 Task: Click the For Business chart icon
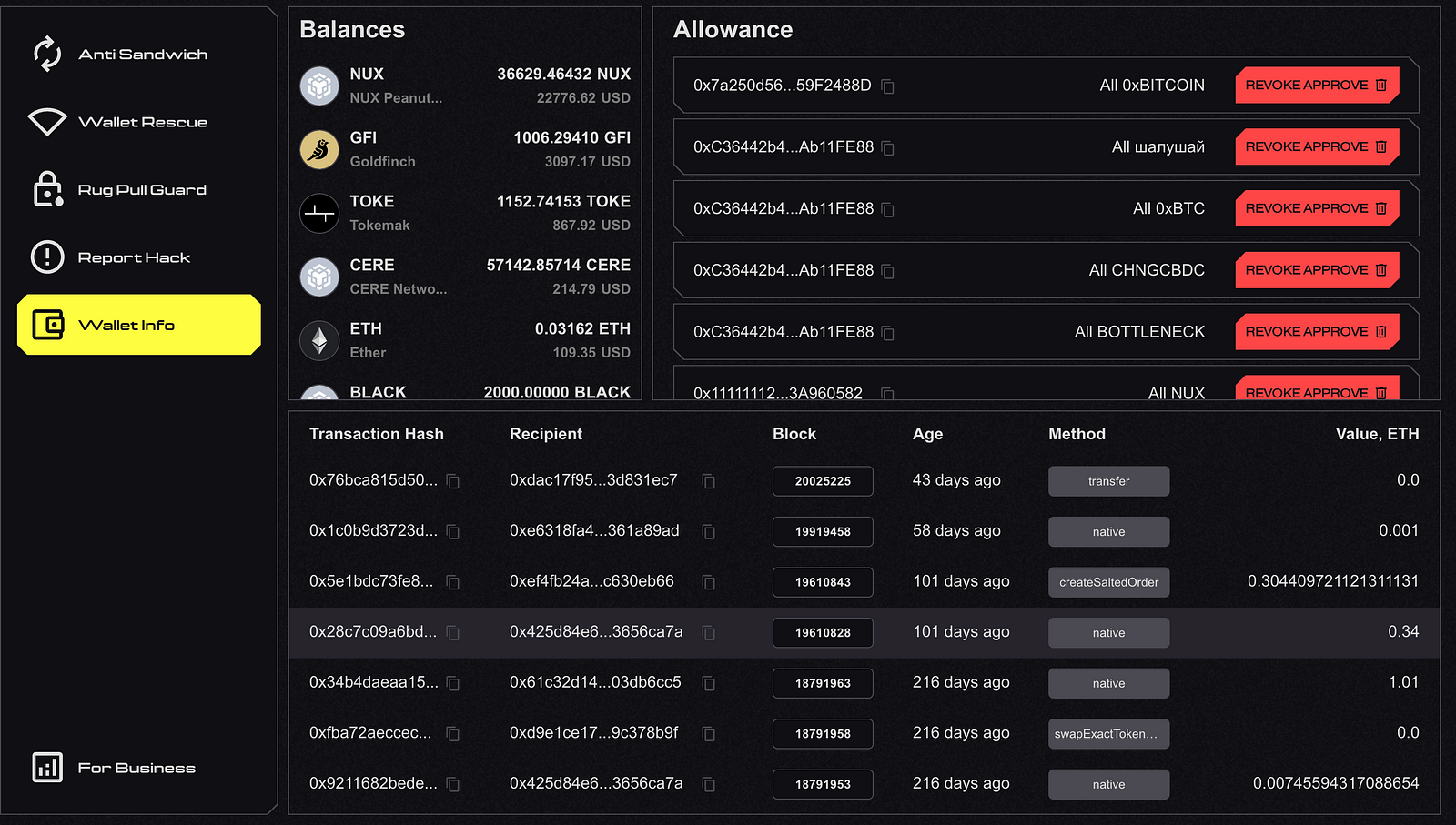[47, 768]
